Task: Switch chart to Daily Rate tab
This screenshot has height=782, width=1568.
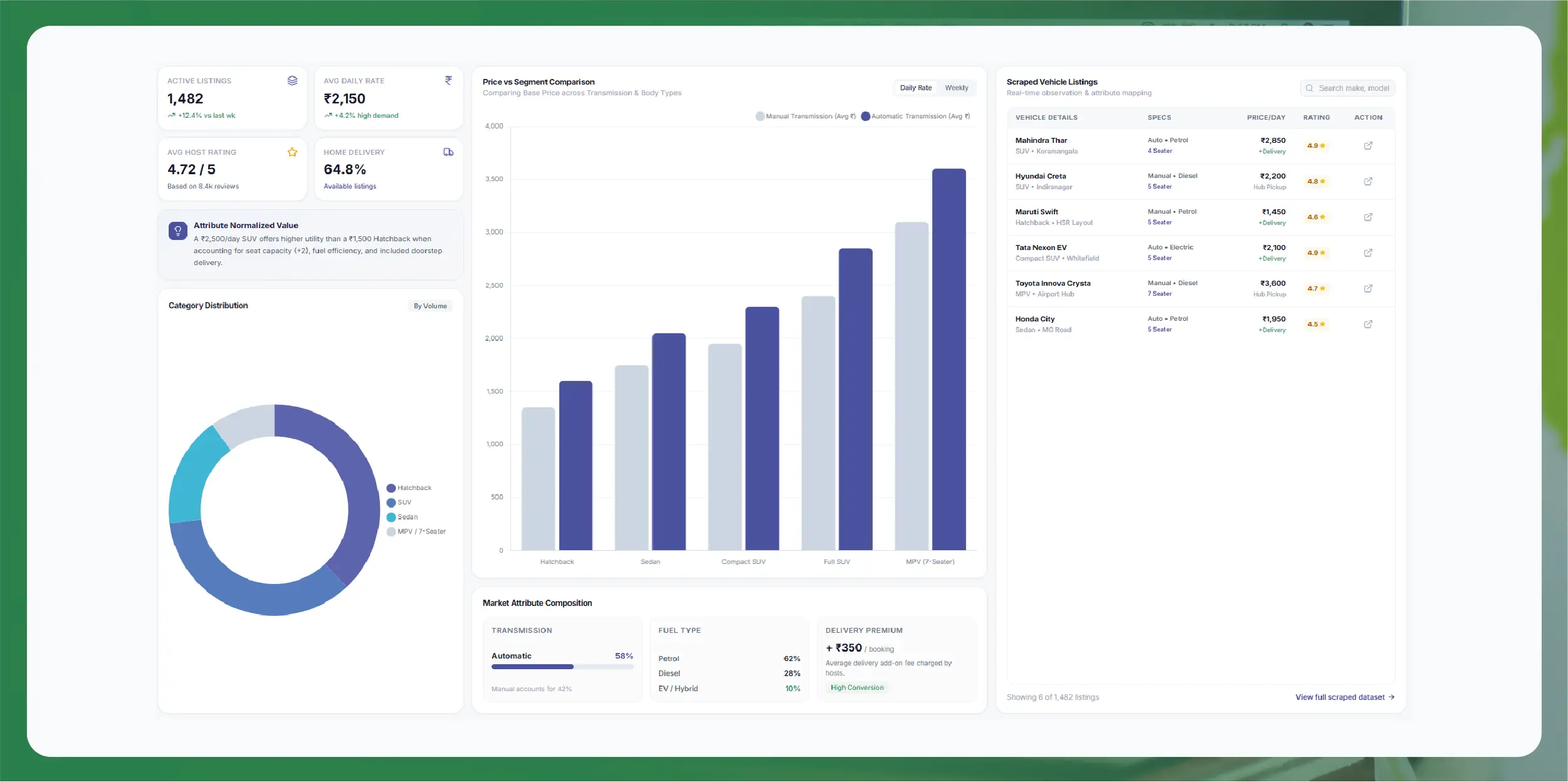Action: pyautogui.click(x=915, y=88)
